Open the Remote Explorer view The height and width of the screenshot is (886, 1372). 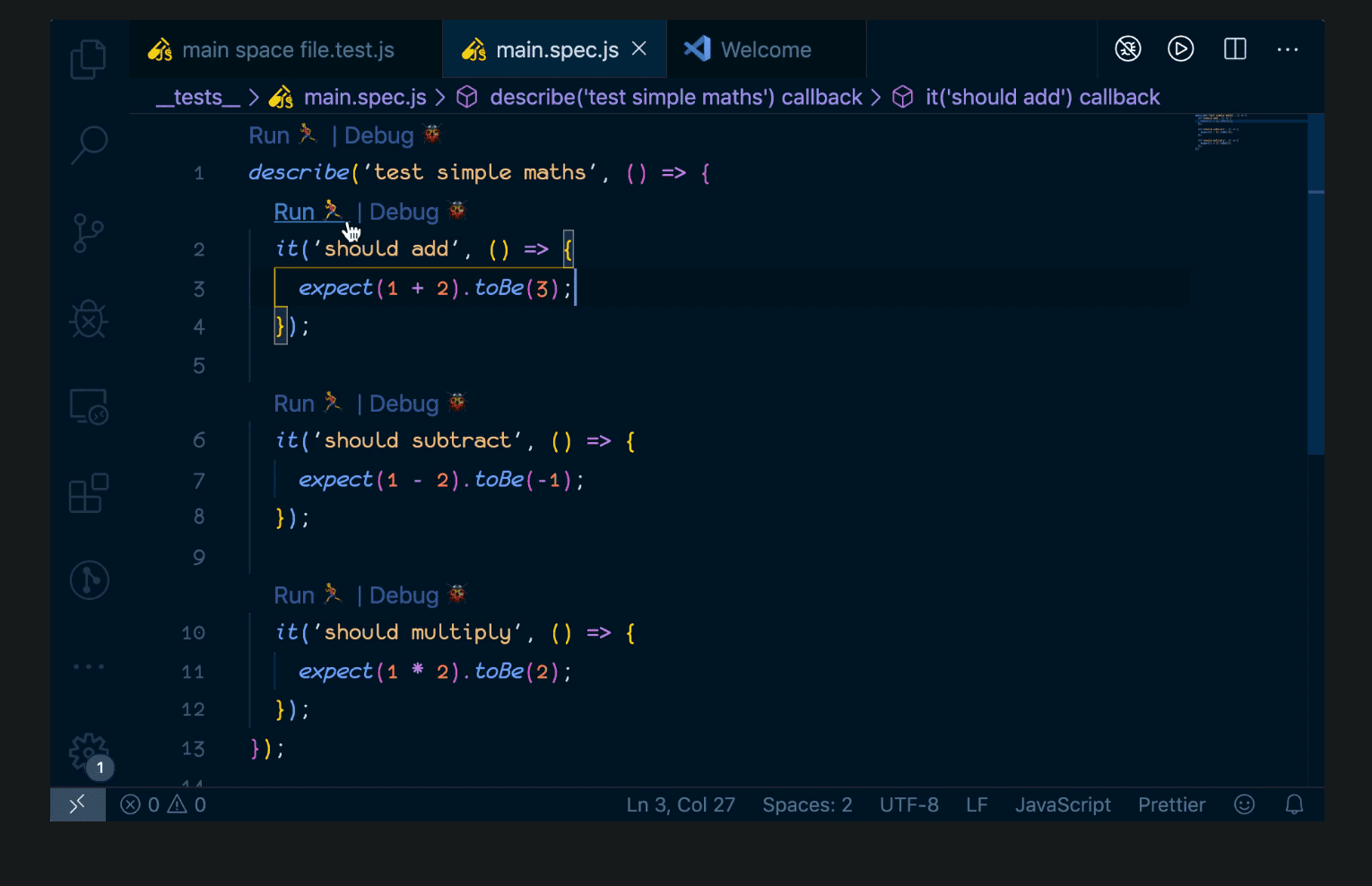tap(88, 407)
